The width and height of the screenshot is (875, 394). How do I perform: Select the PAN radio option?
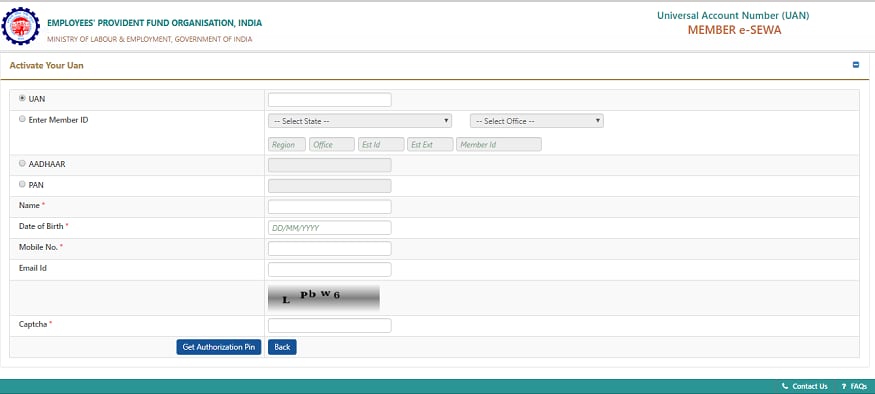coord(22,184)
